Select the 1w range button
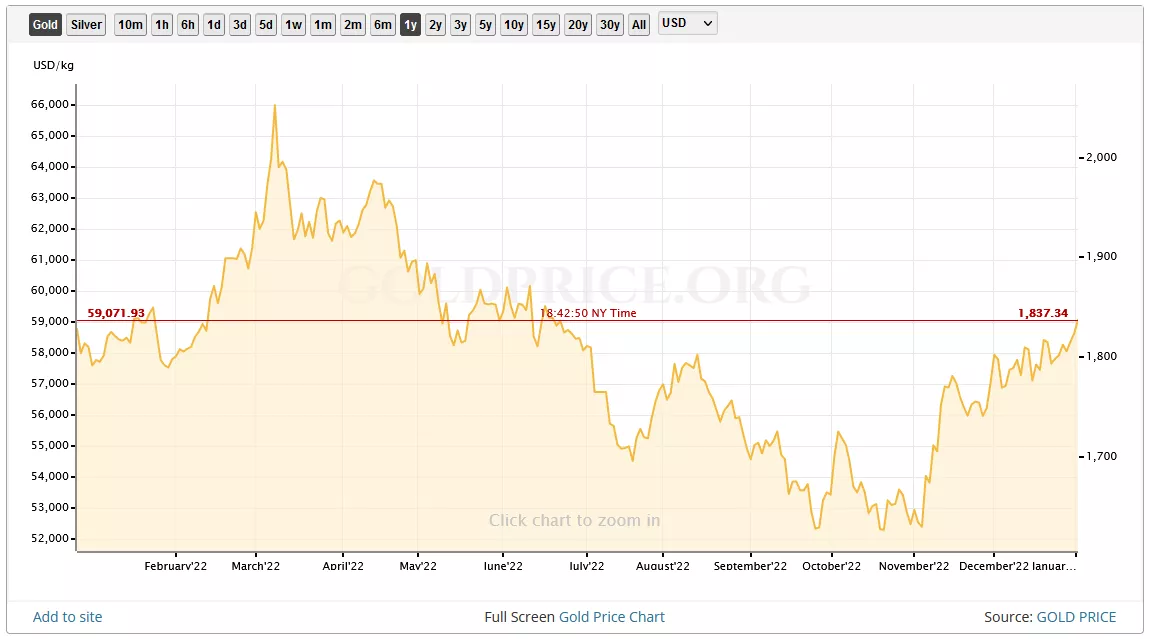Image resolution: width=1150 pixels, height=639 pixels. coord(293,25)
